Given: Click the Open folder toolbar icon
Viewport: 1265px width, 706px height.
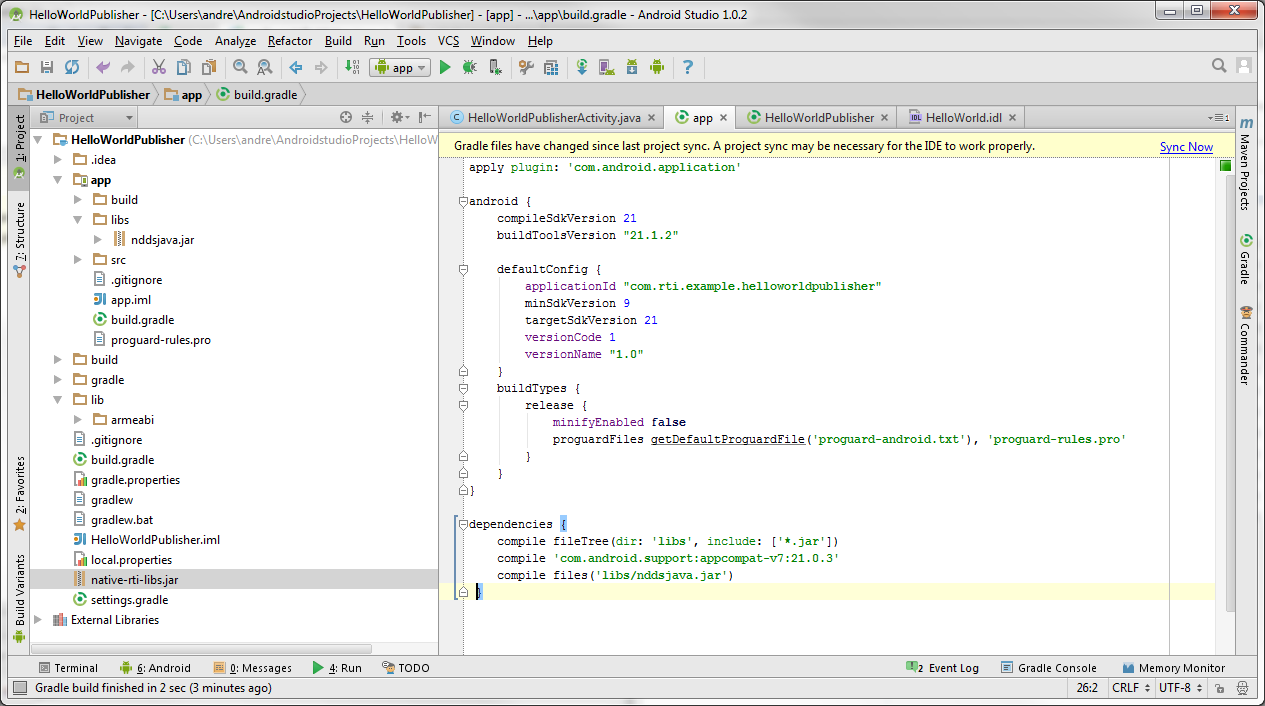Looking at the screenshot, I should tap(22, 67).
